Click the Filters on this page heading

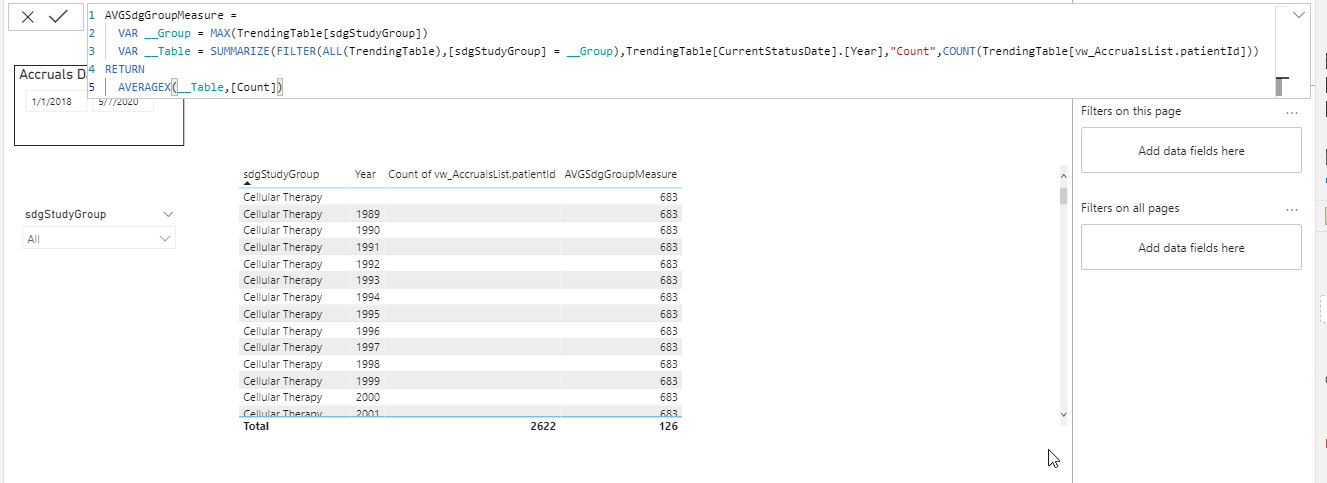[x=1131, y=112]
